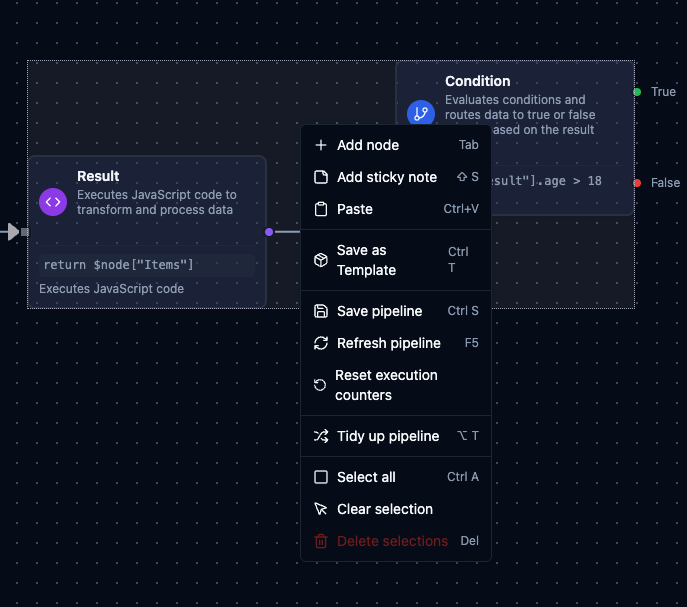Click the Select all square icon
The height and width of the screenshot is (607, 687).
[x=321, y=477]
